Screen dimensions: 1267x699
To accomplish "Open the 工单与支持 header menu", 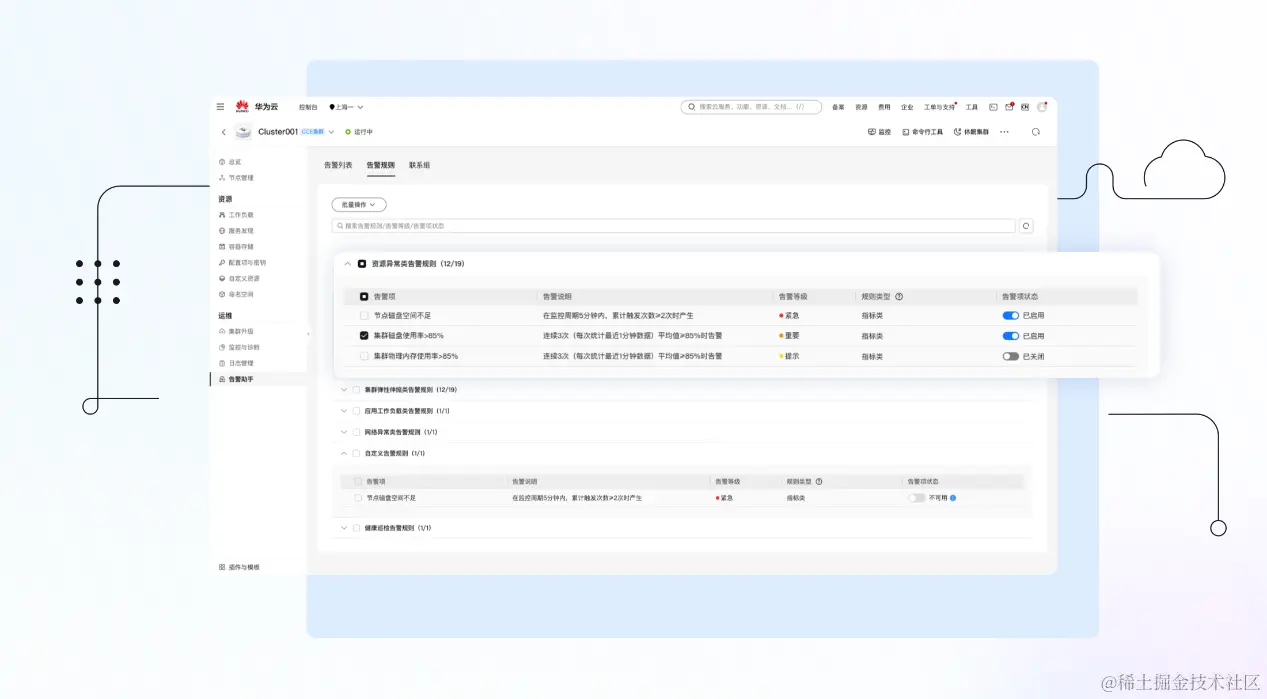I will (x=939, y=107).
